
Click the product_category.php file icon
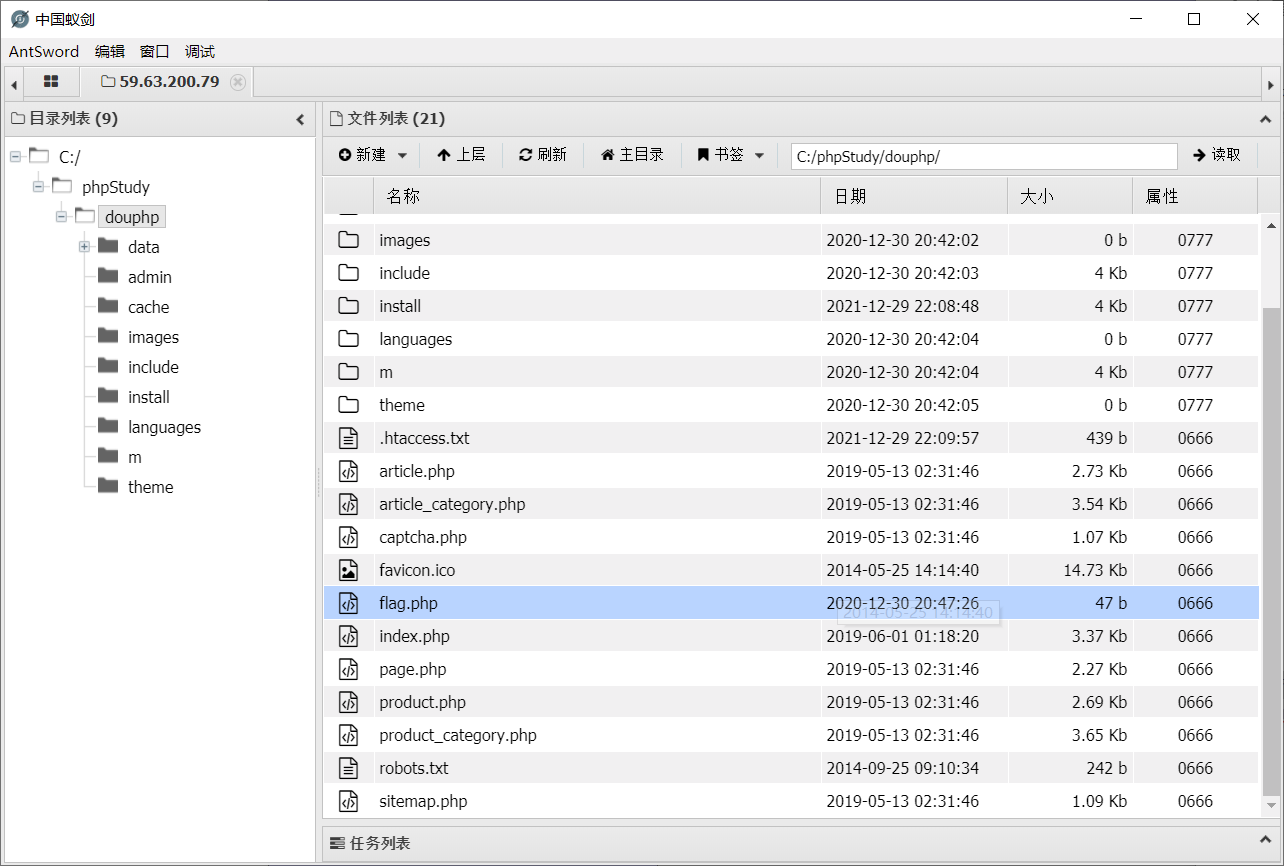(348, 735)
